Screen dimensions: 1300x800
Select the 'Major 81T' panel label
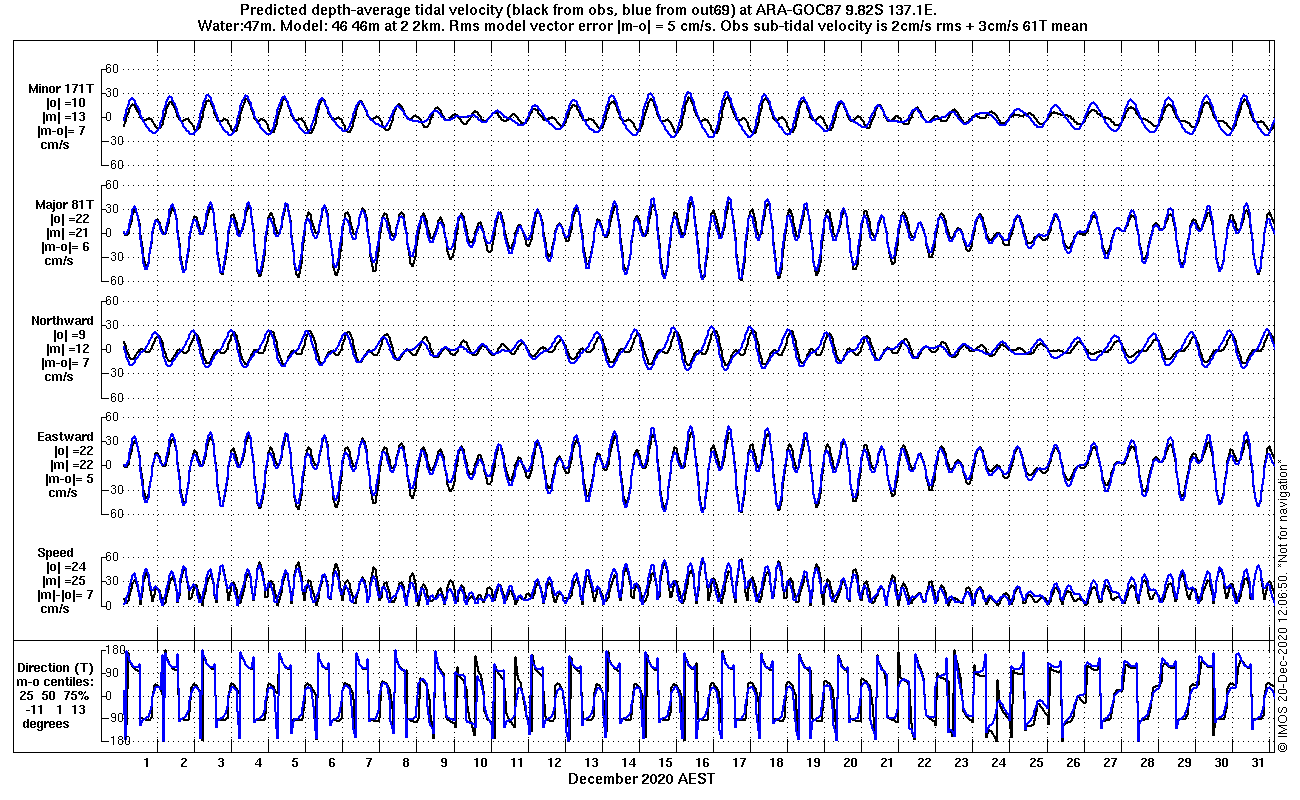click(x=65, y=205)
